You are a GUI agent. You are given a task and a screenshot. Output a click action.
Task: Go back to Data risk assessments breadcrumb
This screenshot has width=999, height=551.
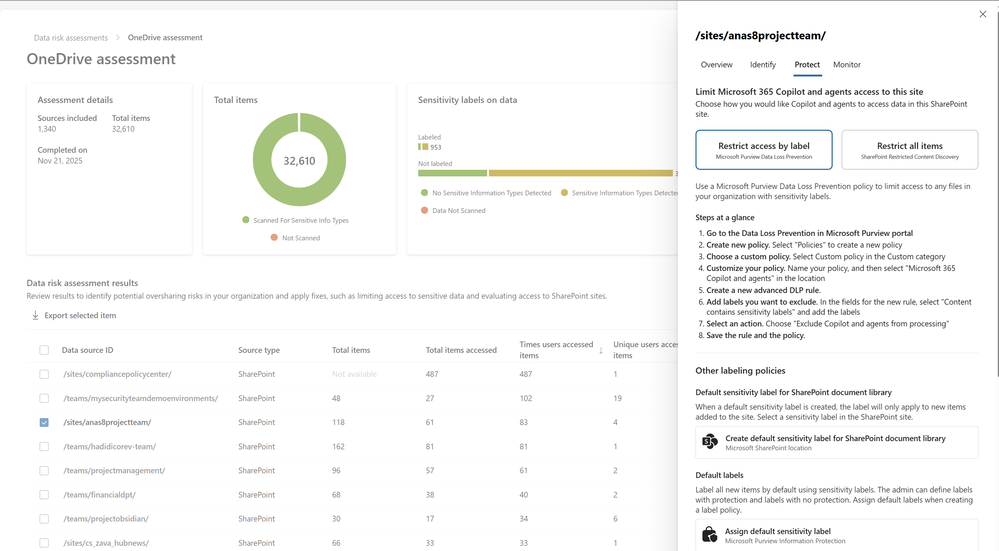[x=71, y=38]
